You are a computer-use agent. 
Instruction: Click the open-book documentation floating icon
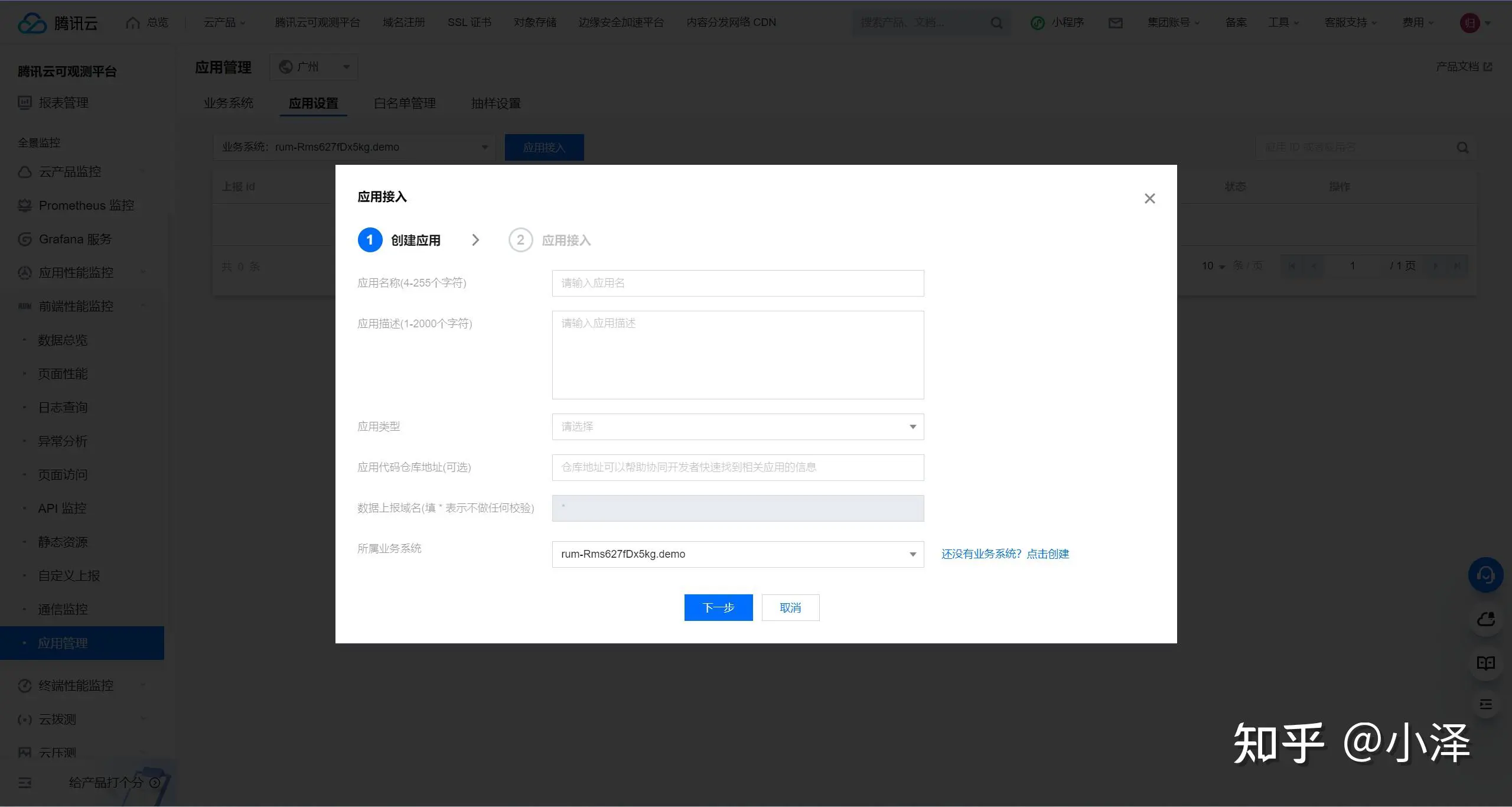[x=1485, y=663]
